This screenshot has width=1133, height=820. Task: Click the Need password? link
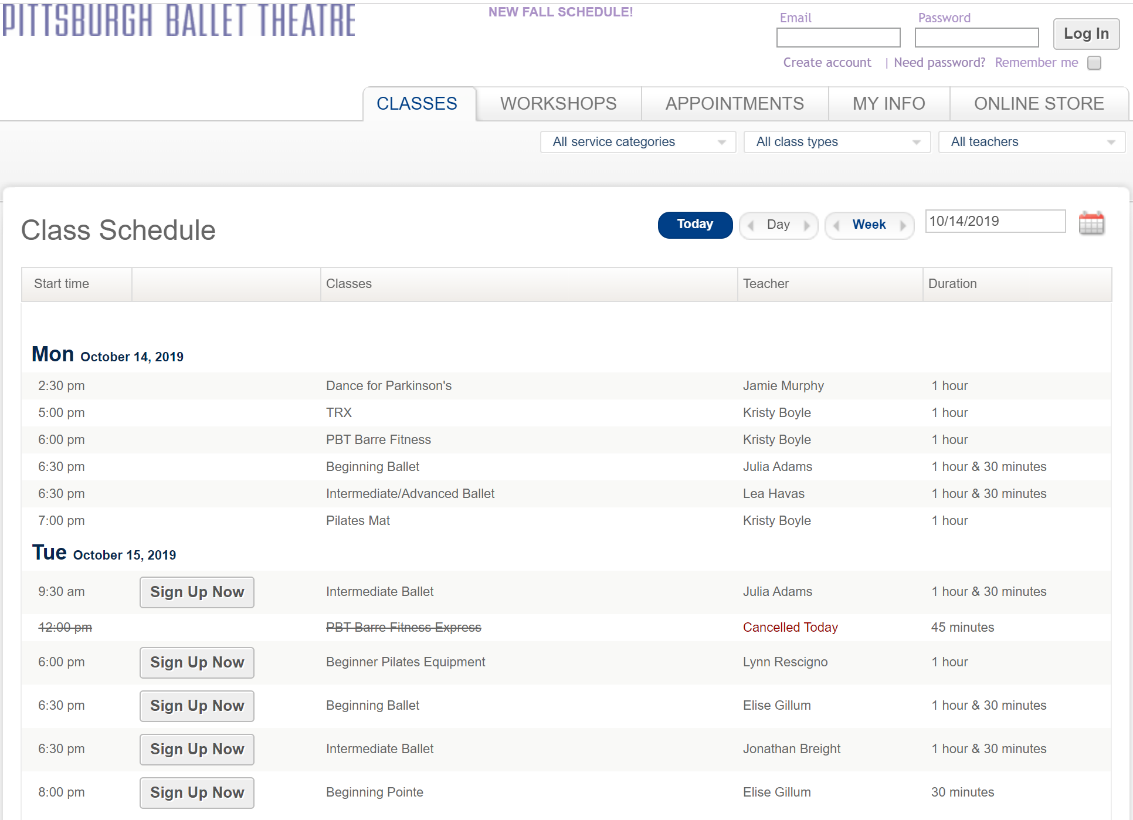(x=939, y=63)
